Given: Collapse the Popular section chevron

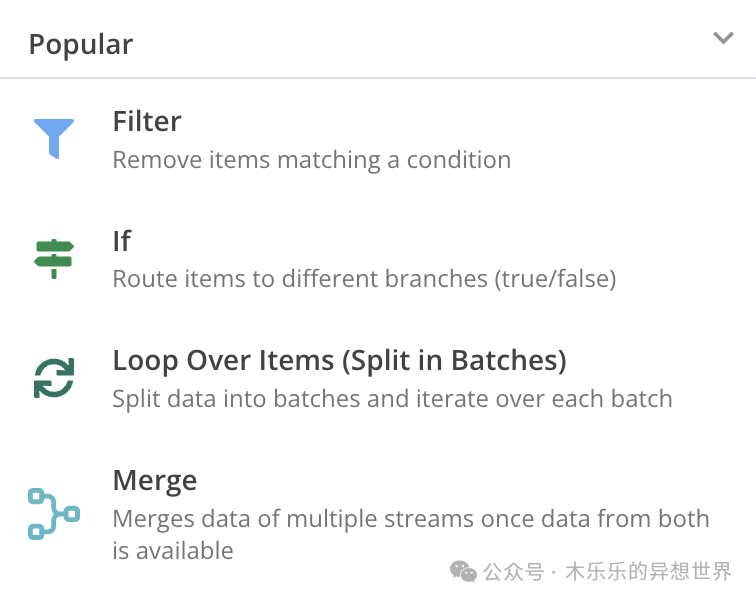Looking at the screenshot, I should 723,38.
